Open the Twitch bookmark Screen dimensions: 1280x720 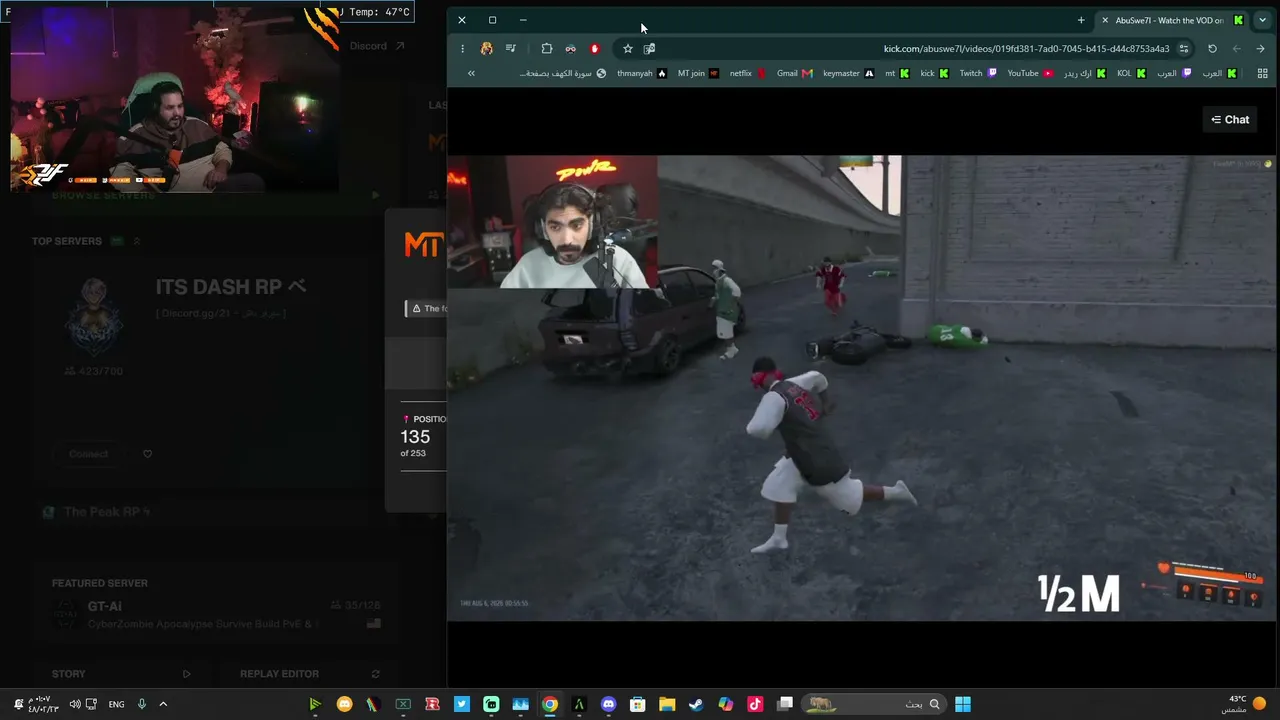(978, 73)
